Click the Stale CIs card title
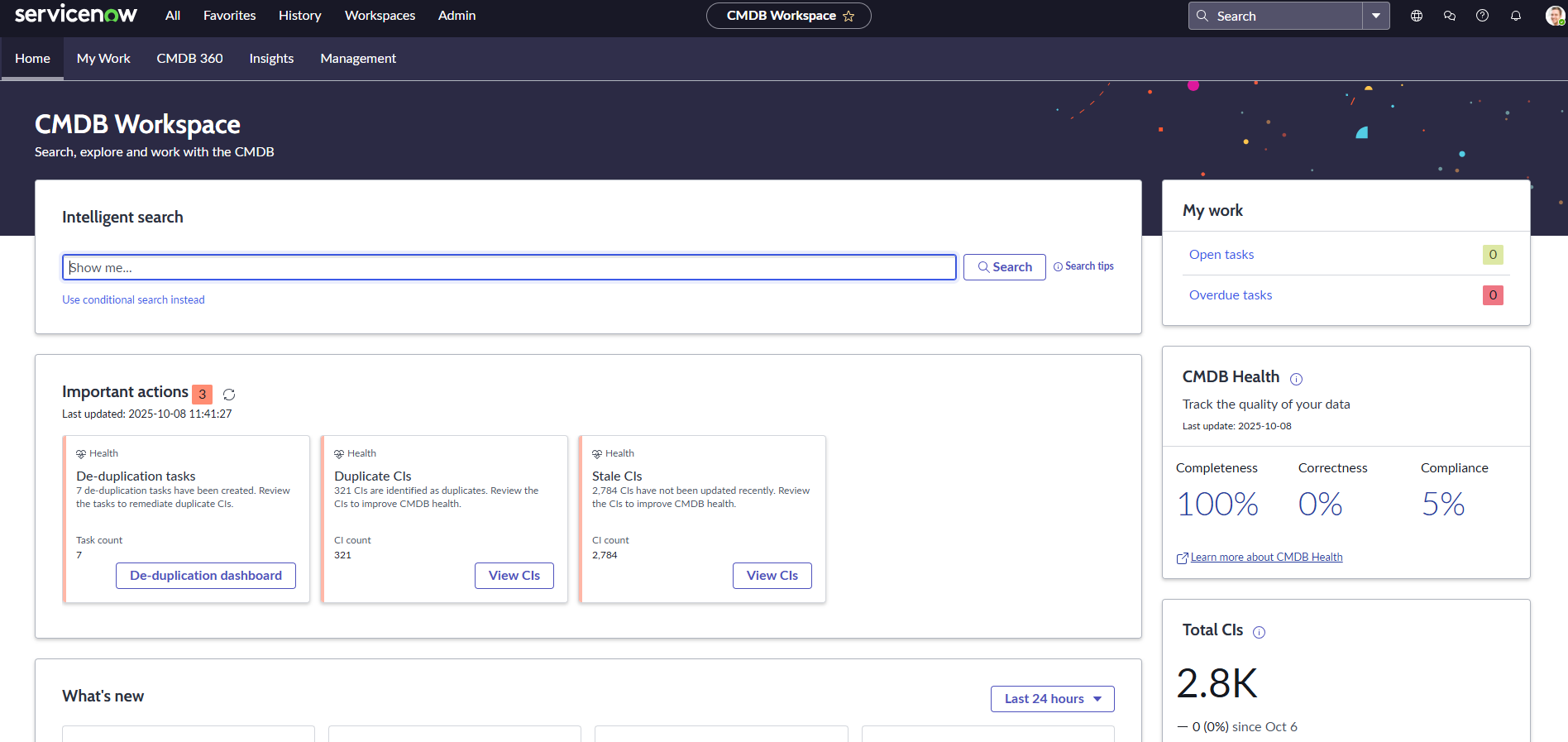1568x742 pixels. pyautogui.click(x=617, y=476)
